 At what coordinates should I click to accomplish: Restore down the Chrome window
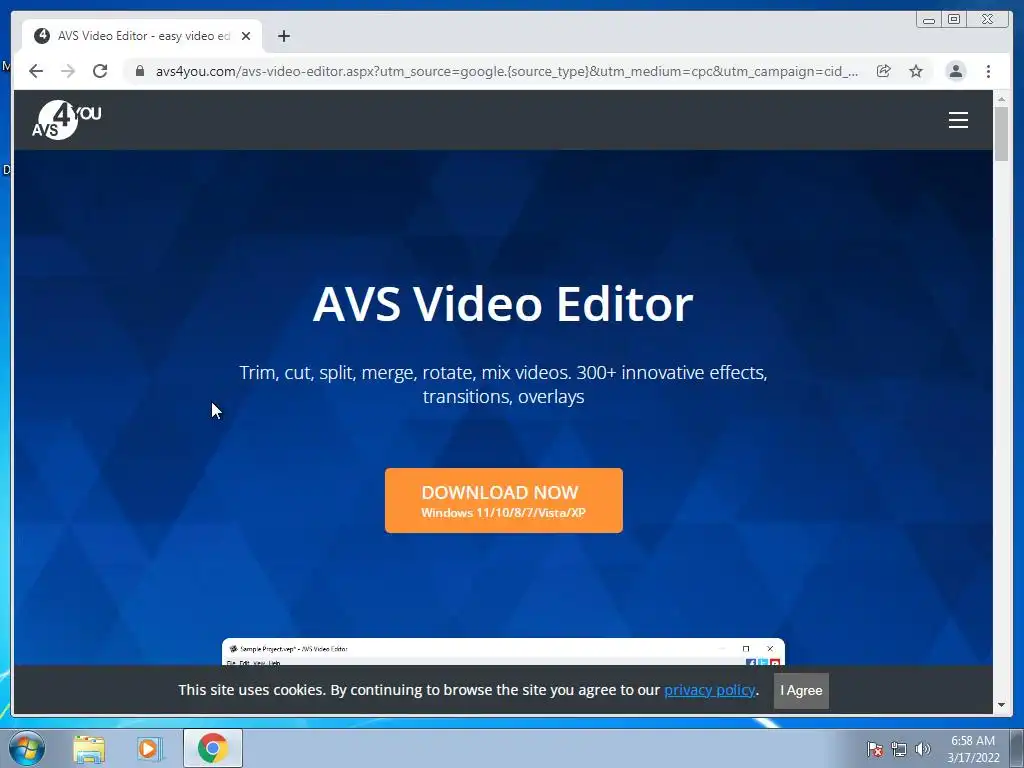(954, 20)
